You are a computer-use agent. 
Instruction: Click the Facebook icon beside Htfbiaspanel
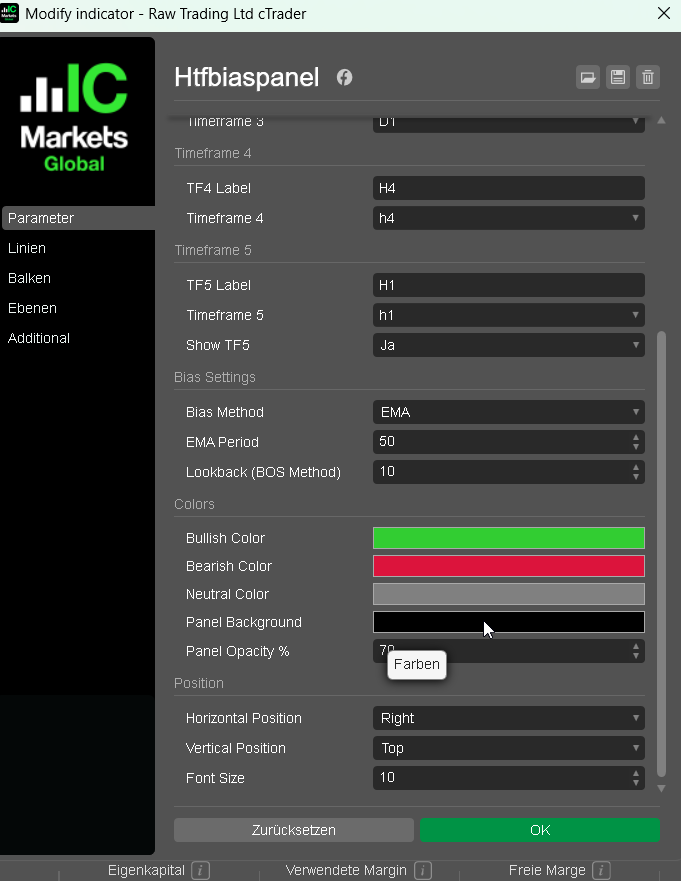344,78
